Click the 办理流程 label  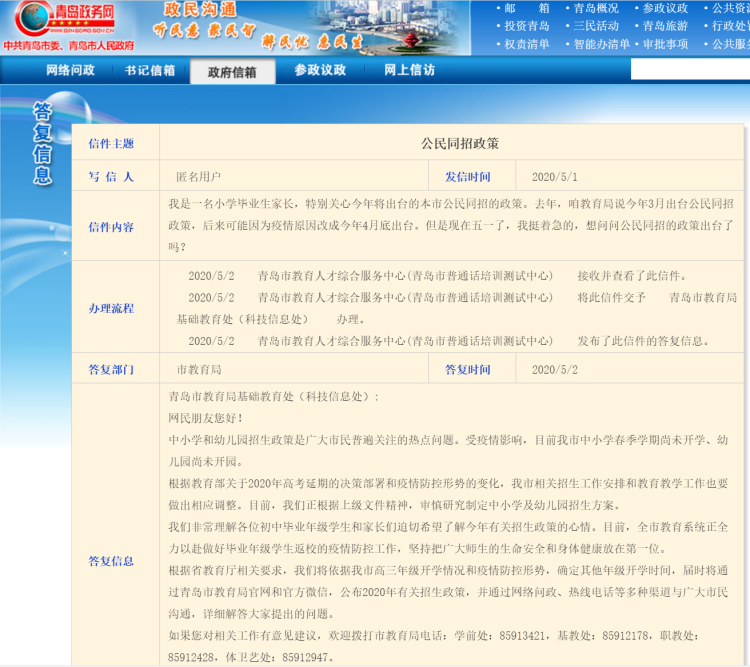(x=111, y=308)
